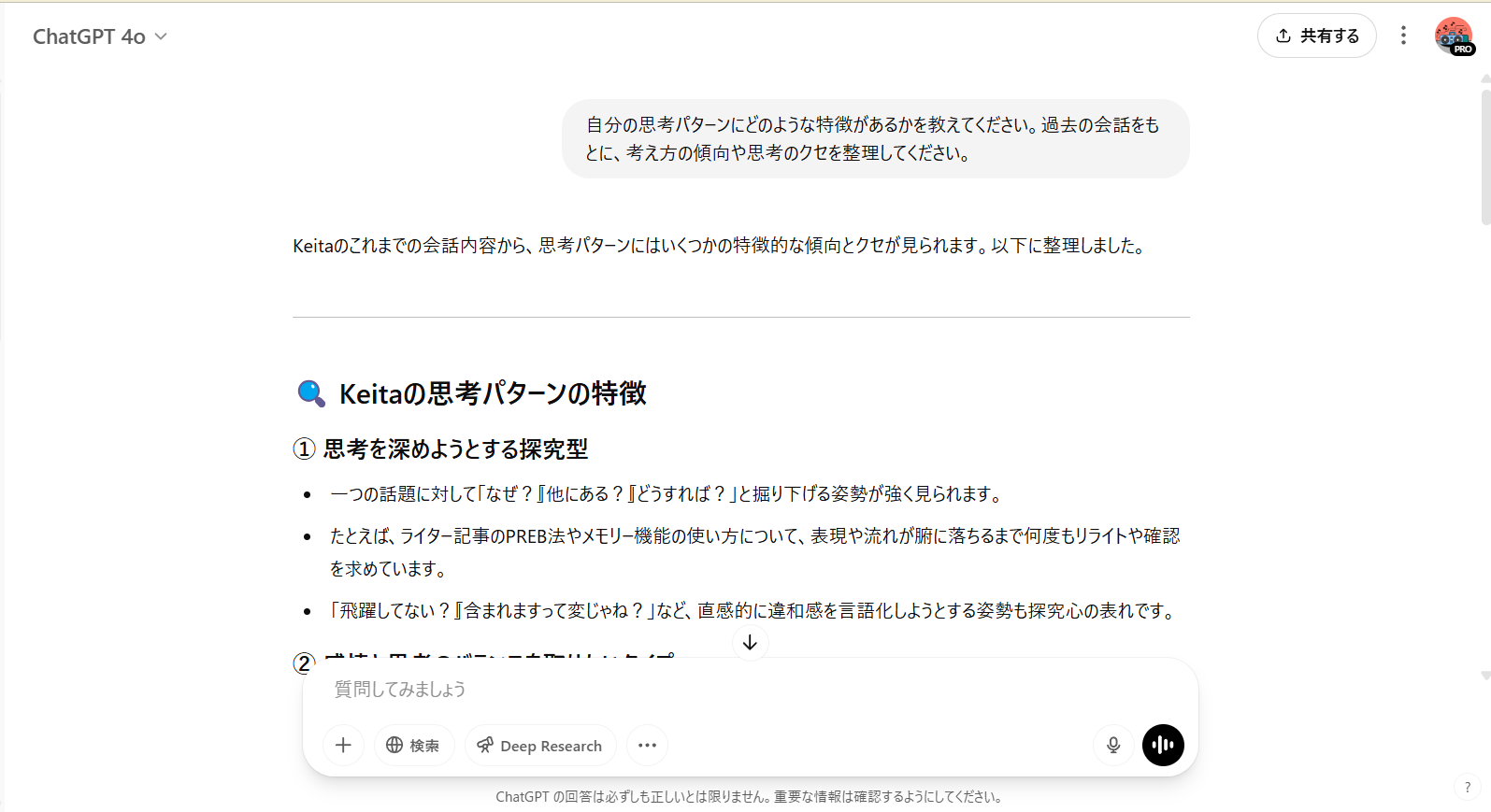The height and width of the screenshot is (812, 1491).
Task: Enable the Deep Research button
Action: coord(540,745)
